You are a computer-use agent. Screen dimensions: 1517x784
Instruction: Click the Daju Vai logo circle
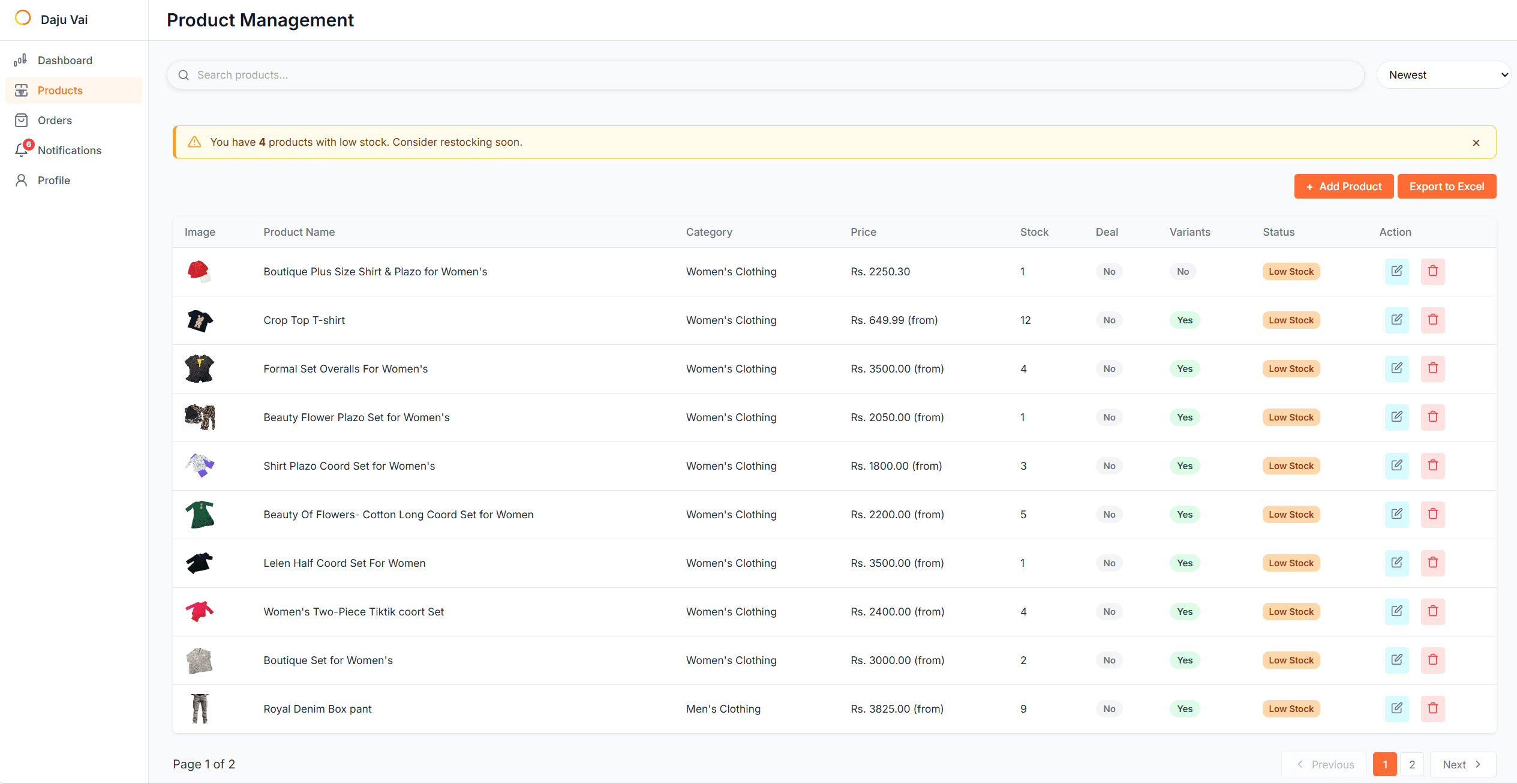[x=23, y=18]
